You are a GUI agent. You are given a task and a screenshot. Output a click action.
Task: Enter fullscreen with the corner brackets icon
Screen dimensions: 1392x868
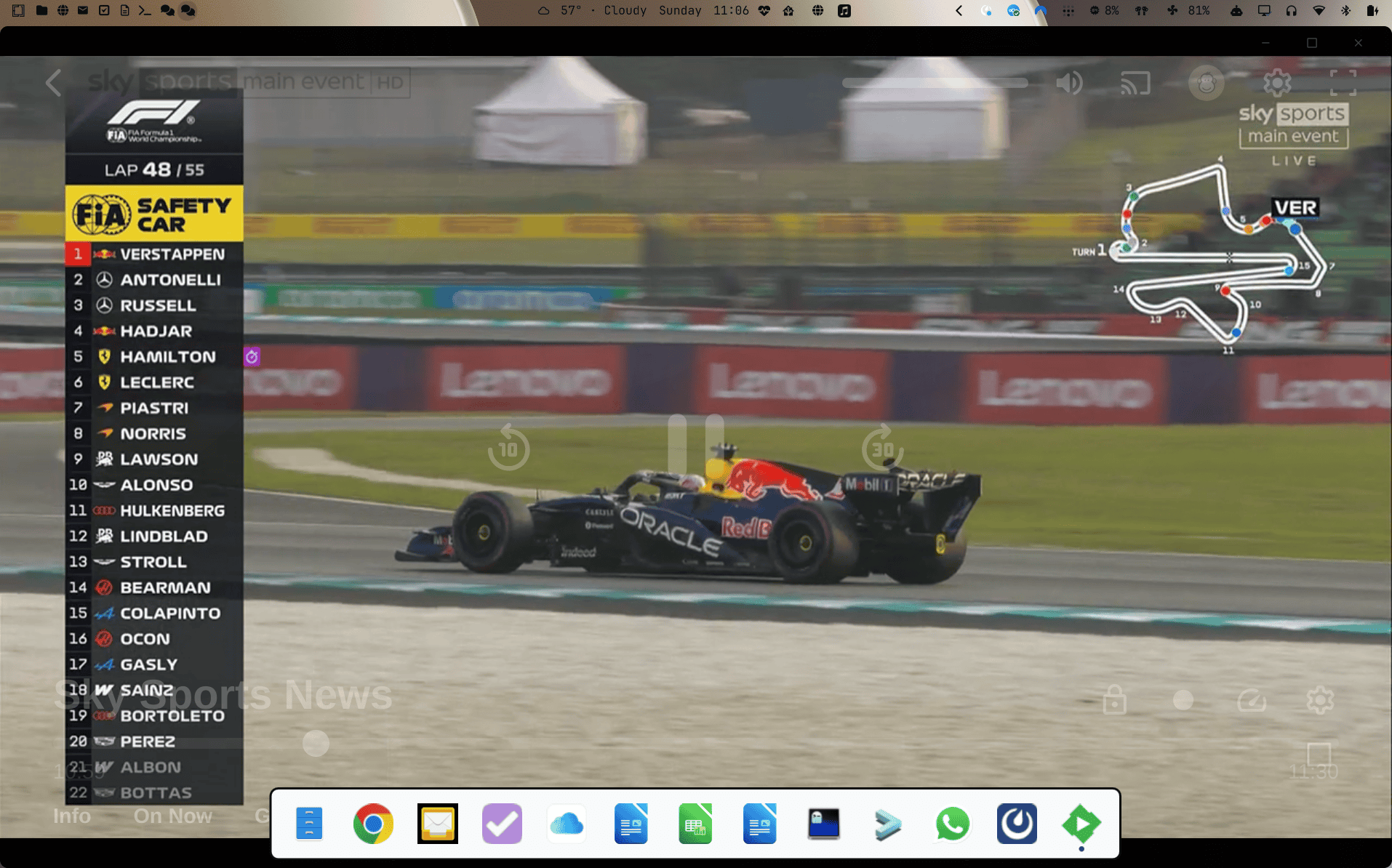(x=1343, y=83)
